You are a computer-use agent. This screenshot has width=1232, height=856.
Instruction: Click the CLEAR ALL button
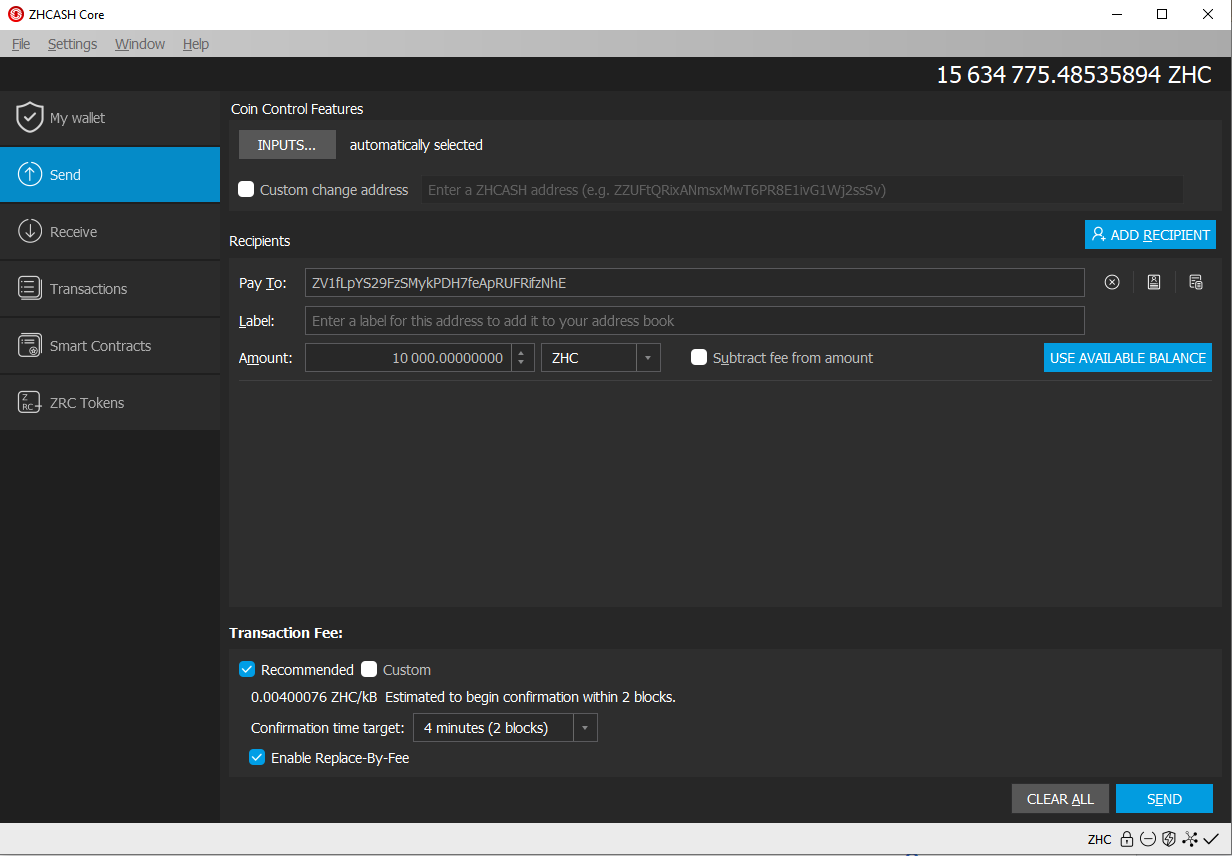point(1060,799)
